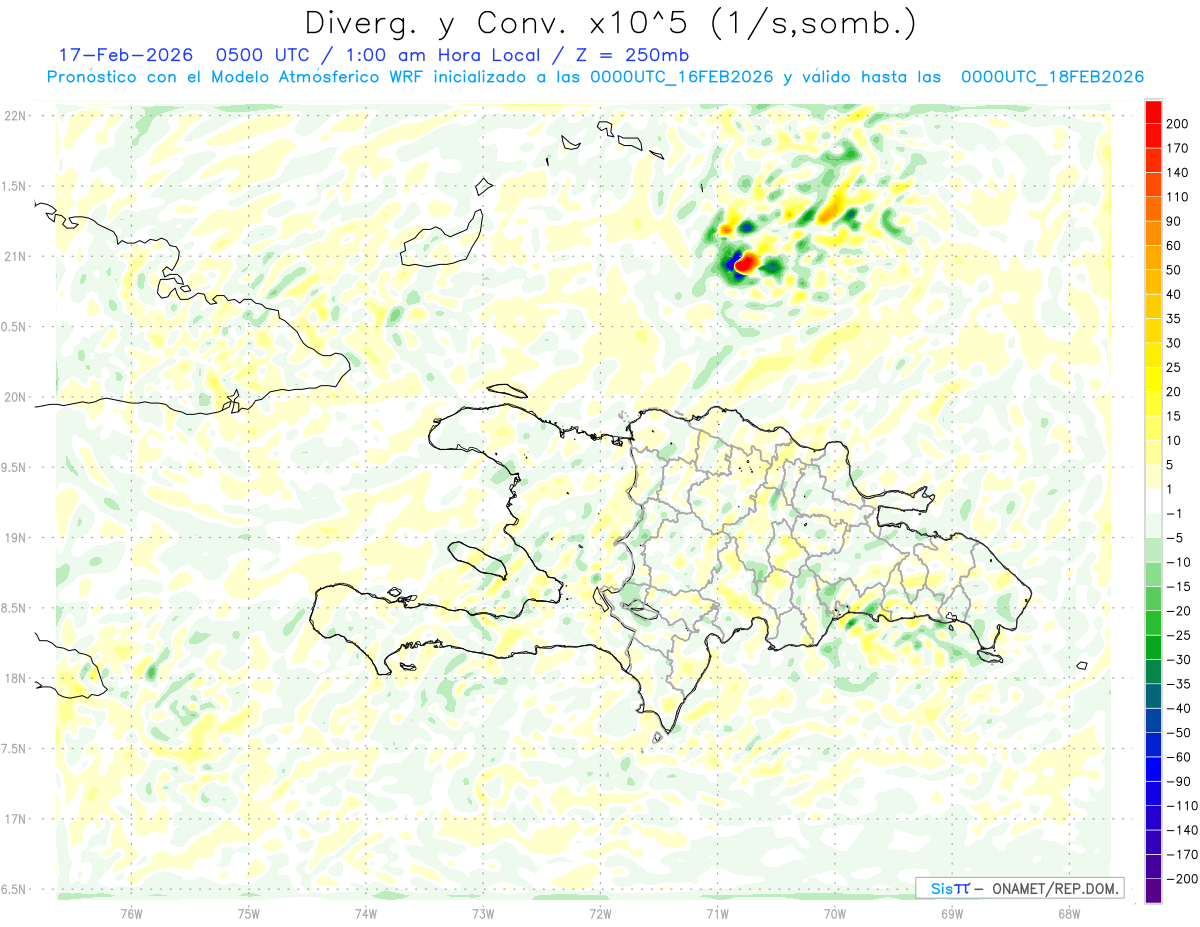1200x927 pixels.
Task: Click the '0000UTC_16FEB2026' initialization time
Action: tap(681, 77)
